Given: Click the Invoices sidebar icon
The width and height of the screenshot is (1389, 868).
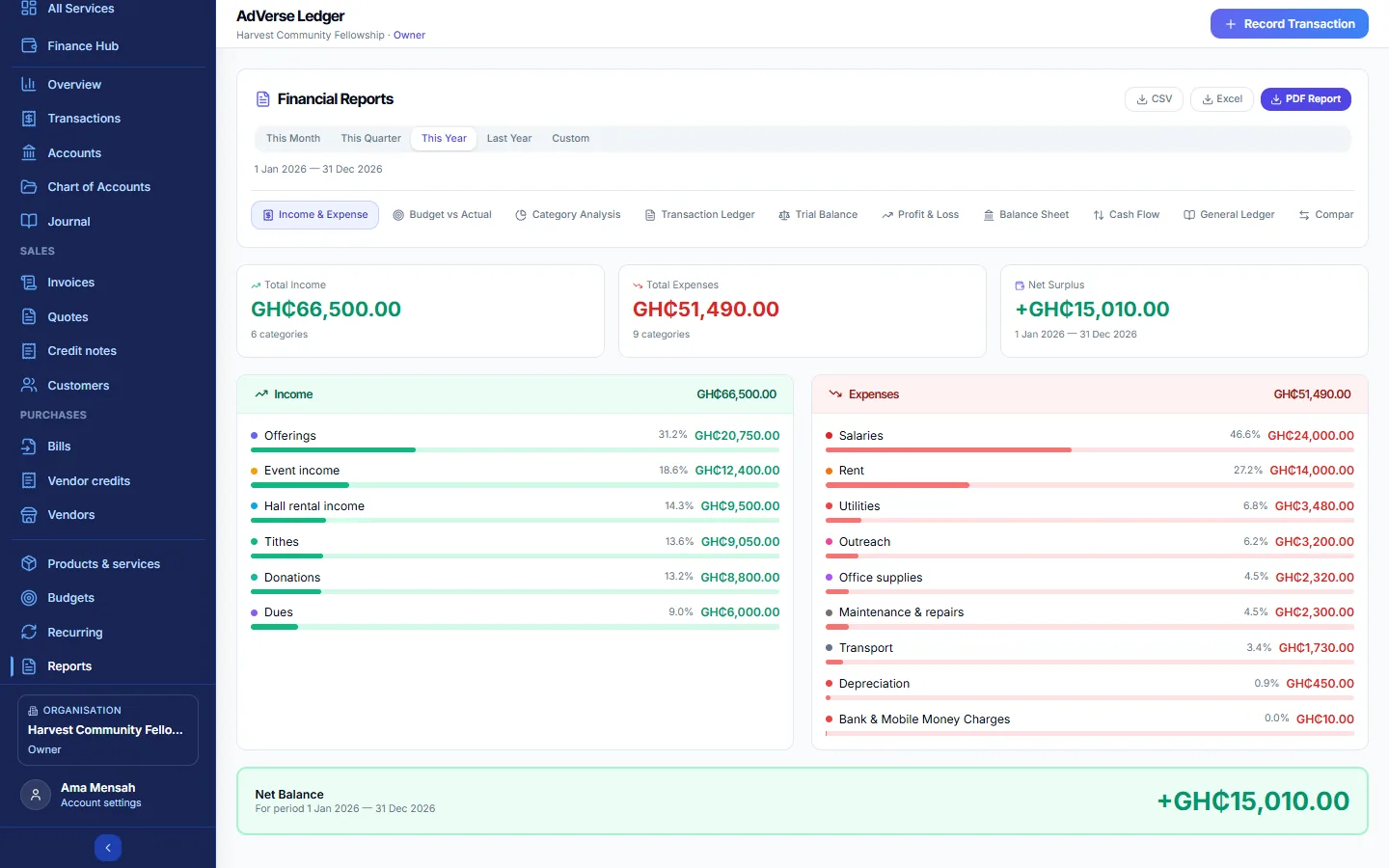Looking at the screenshot, I should point(29,283).
